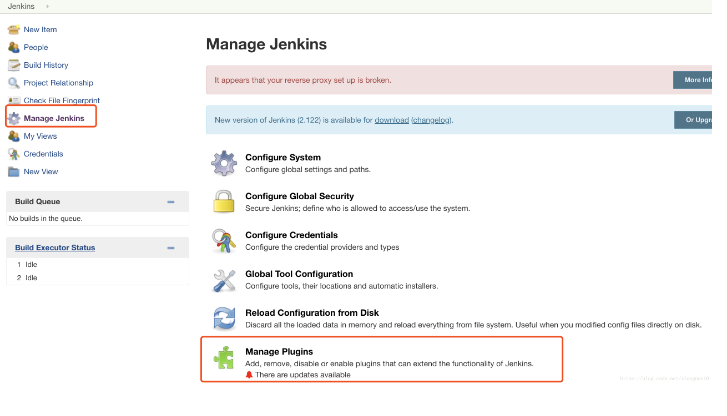This screenshot has height=416, width=727.
Task: Select Manage Jenkins in sidebar
Action: (54, 118)
